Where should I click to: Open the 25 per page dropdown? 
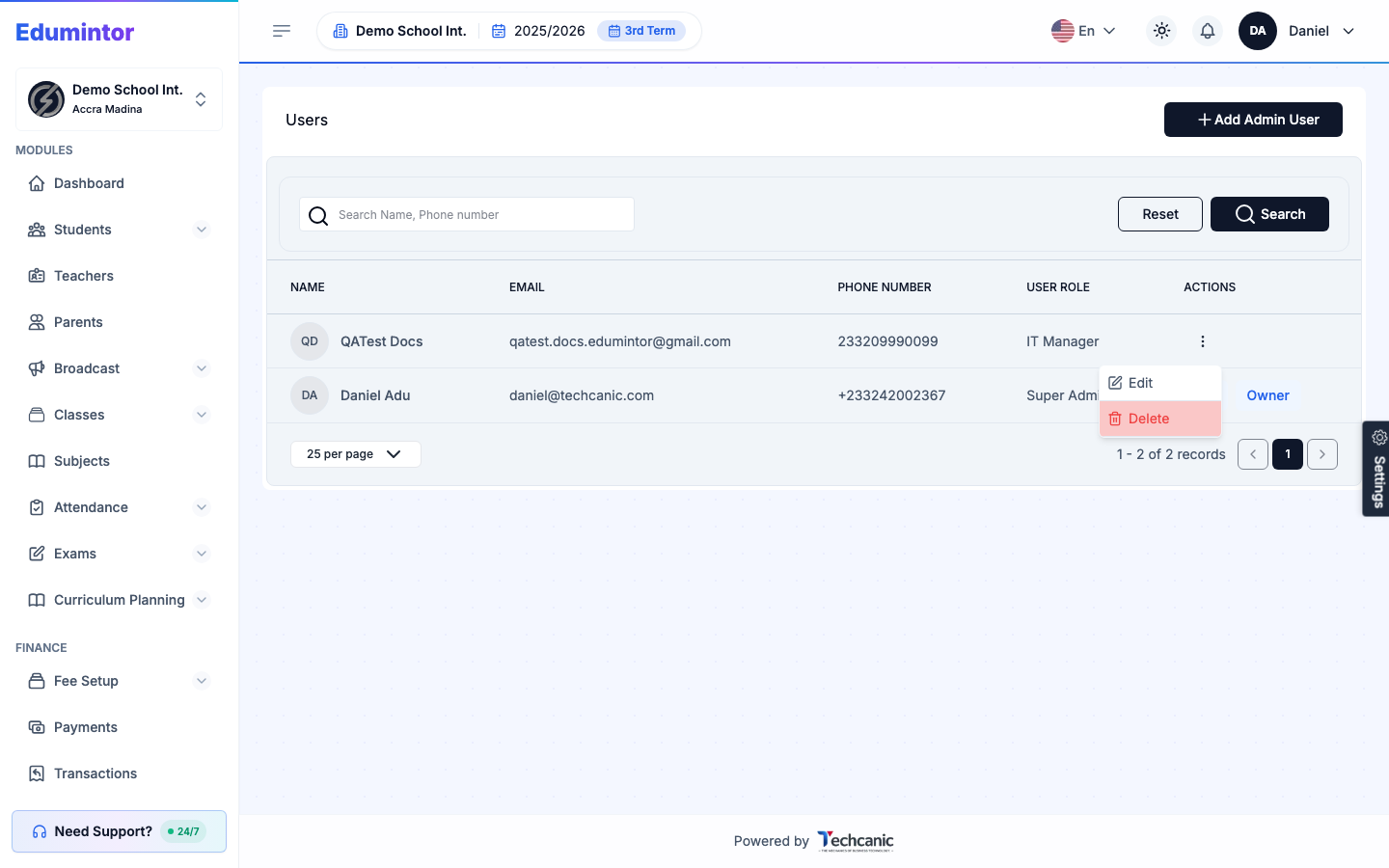356,454
